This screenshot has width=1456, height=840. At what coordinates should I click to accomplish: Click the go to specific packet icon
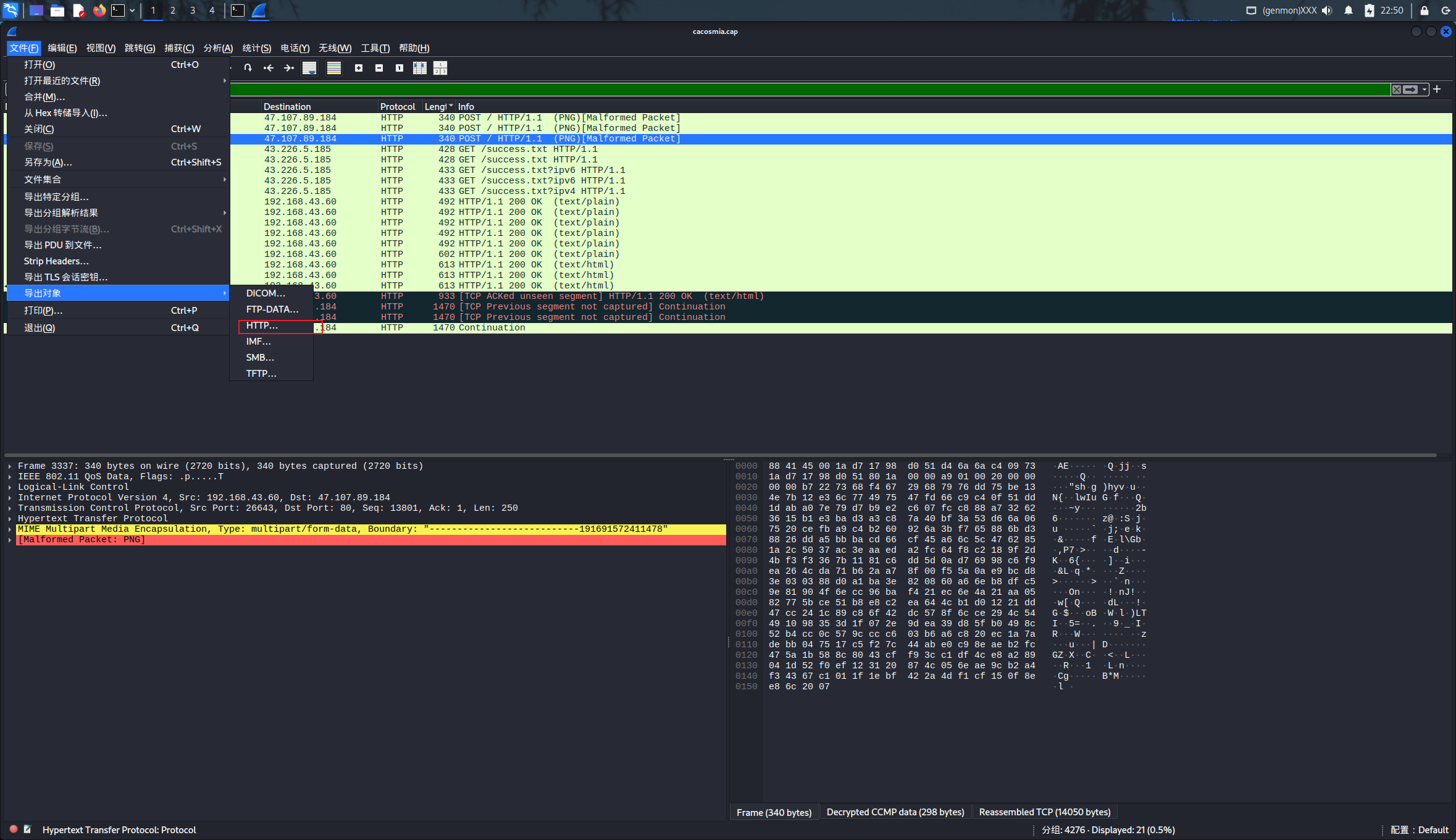pyautogui.click(x=248, y=68)
